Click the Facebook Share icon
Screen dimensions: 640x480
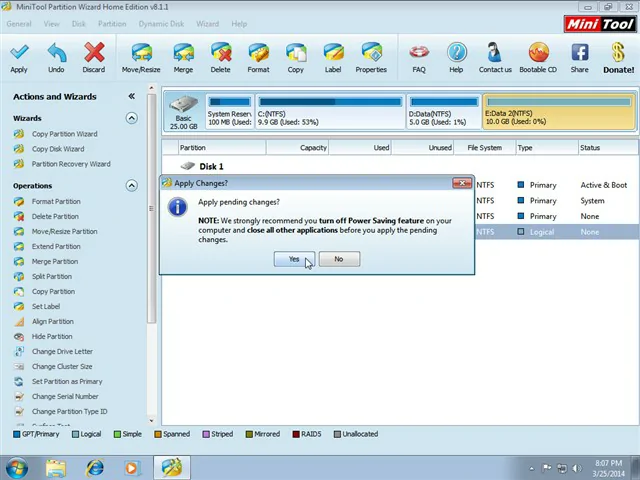click(x=580, y=55)
